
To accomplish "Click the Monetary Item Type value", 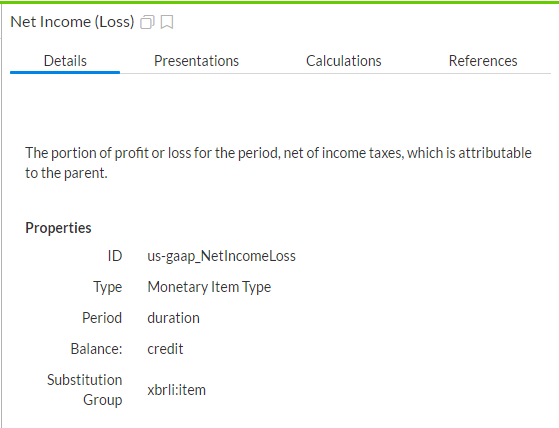I will coord(209,287).
